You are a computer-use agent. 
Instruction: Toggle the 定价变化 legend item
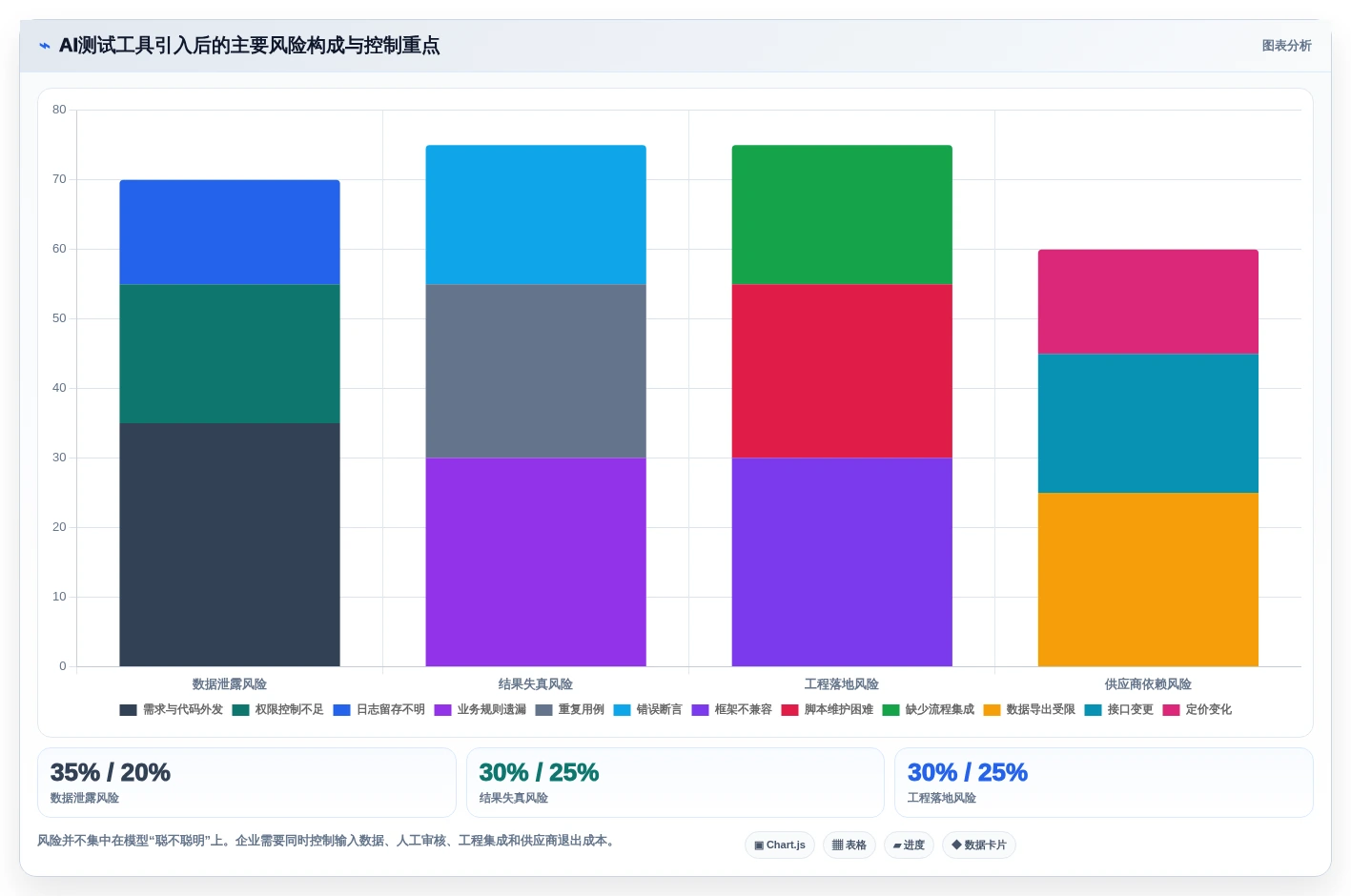[x=1197, y=710]
